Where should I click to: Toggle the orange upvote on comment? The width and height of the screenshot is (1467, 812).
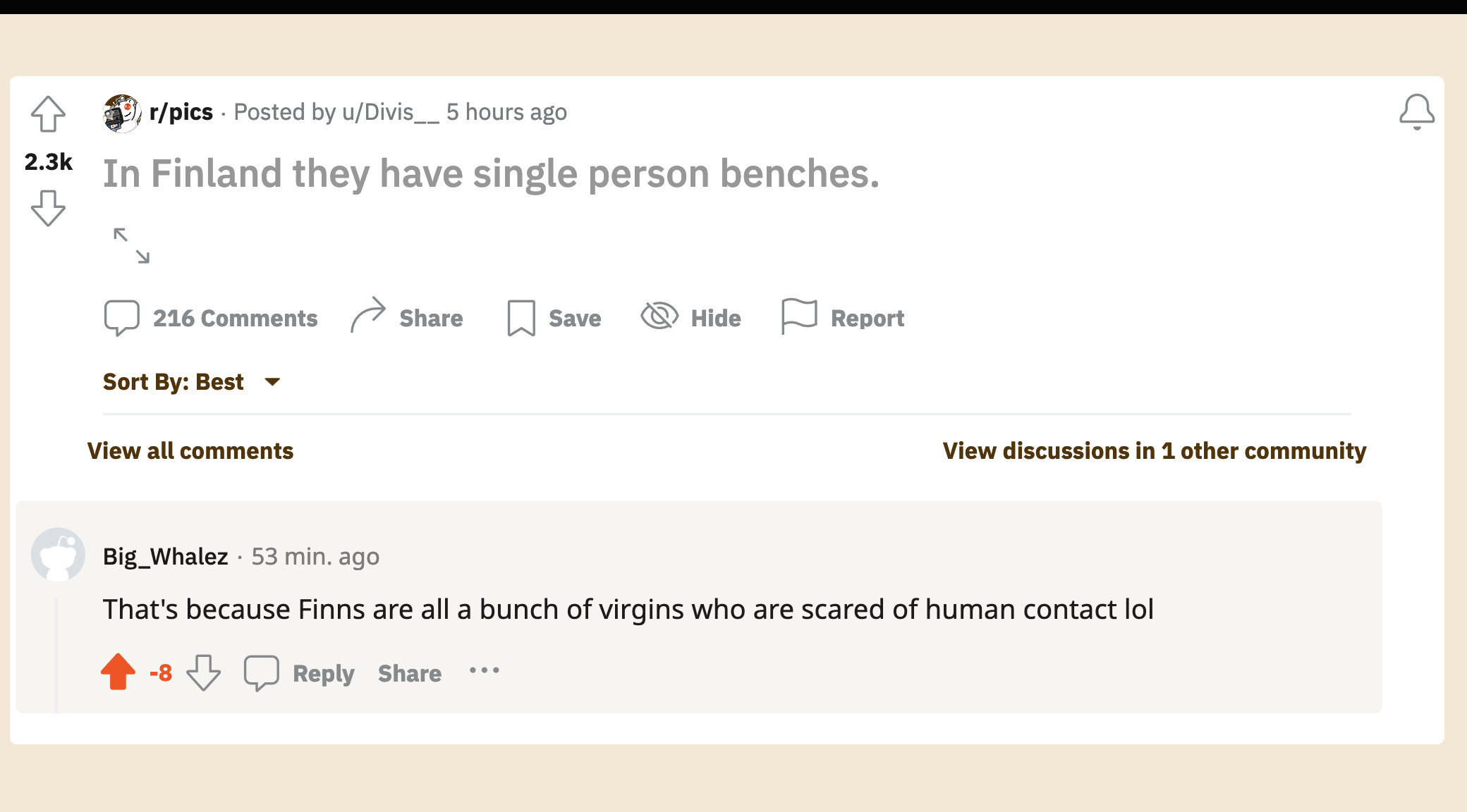click(118, 672)
